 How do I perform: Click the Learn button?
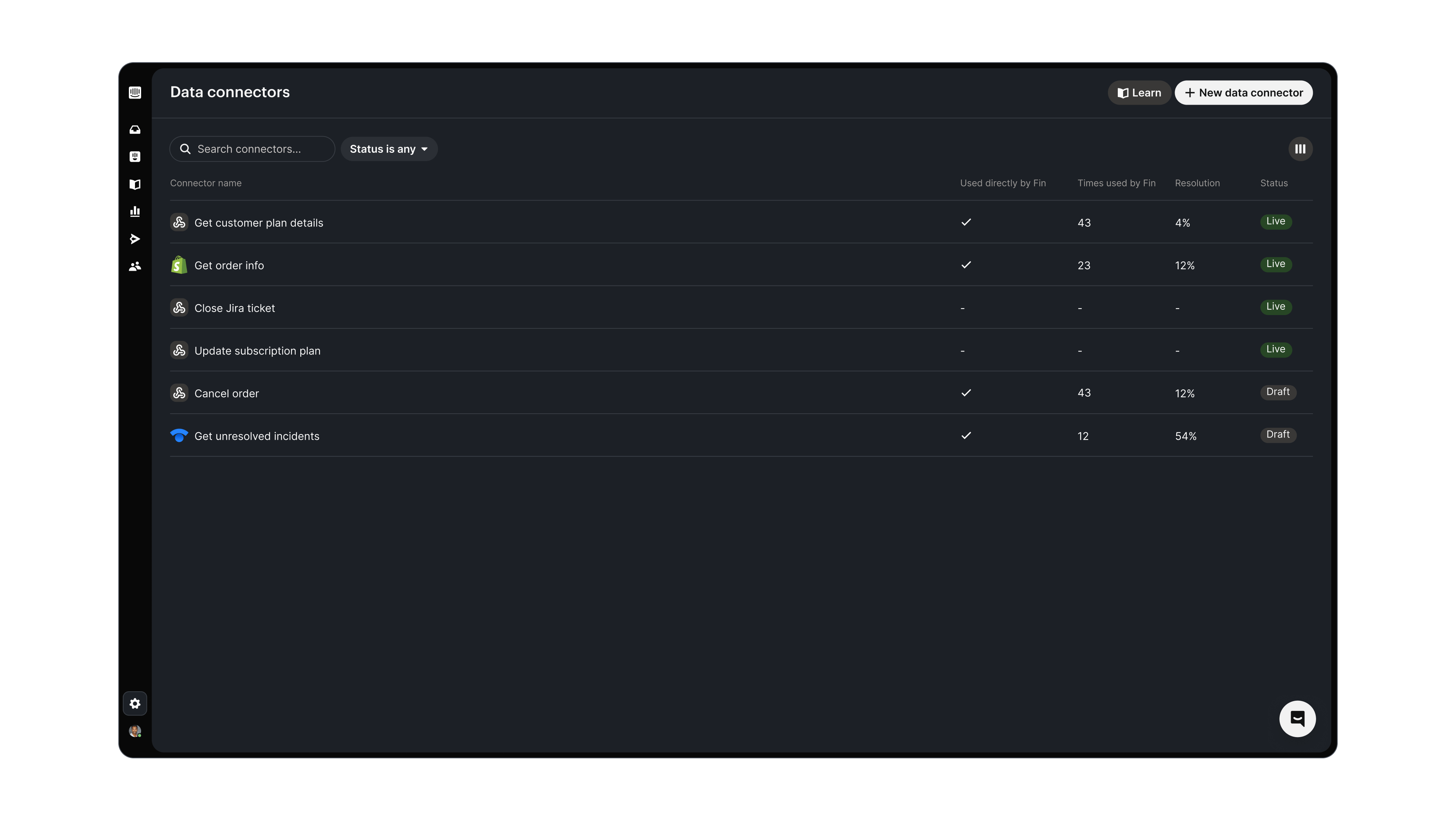tap(1139, 93)
